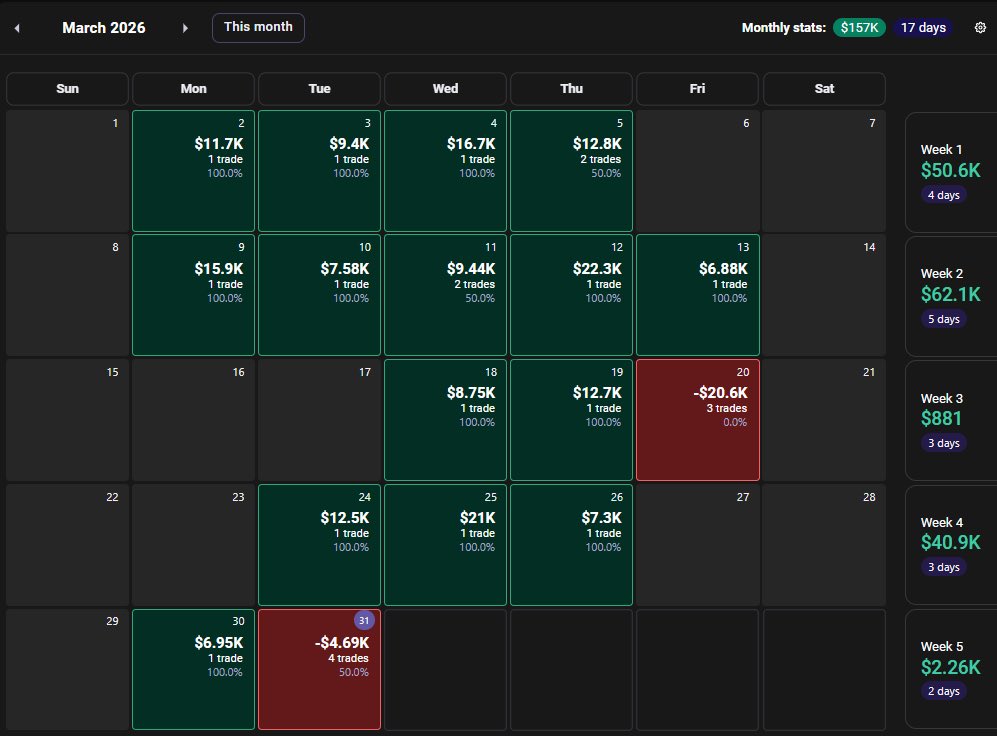Viewport: 997px width, 736px height.
Task: Open March 3 day with $9.4K
Action: (x=319, y=171)
